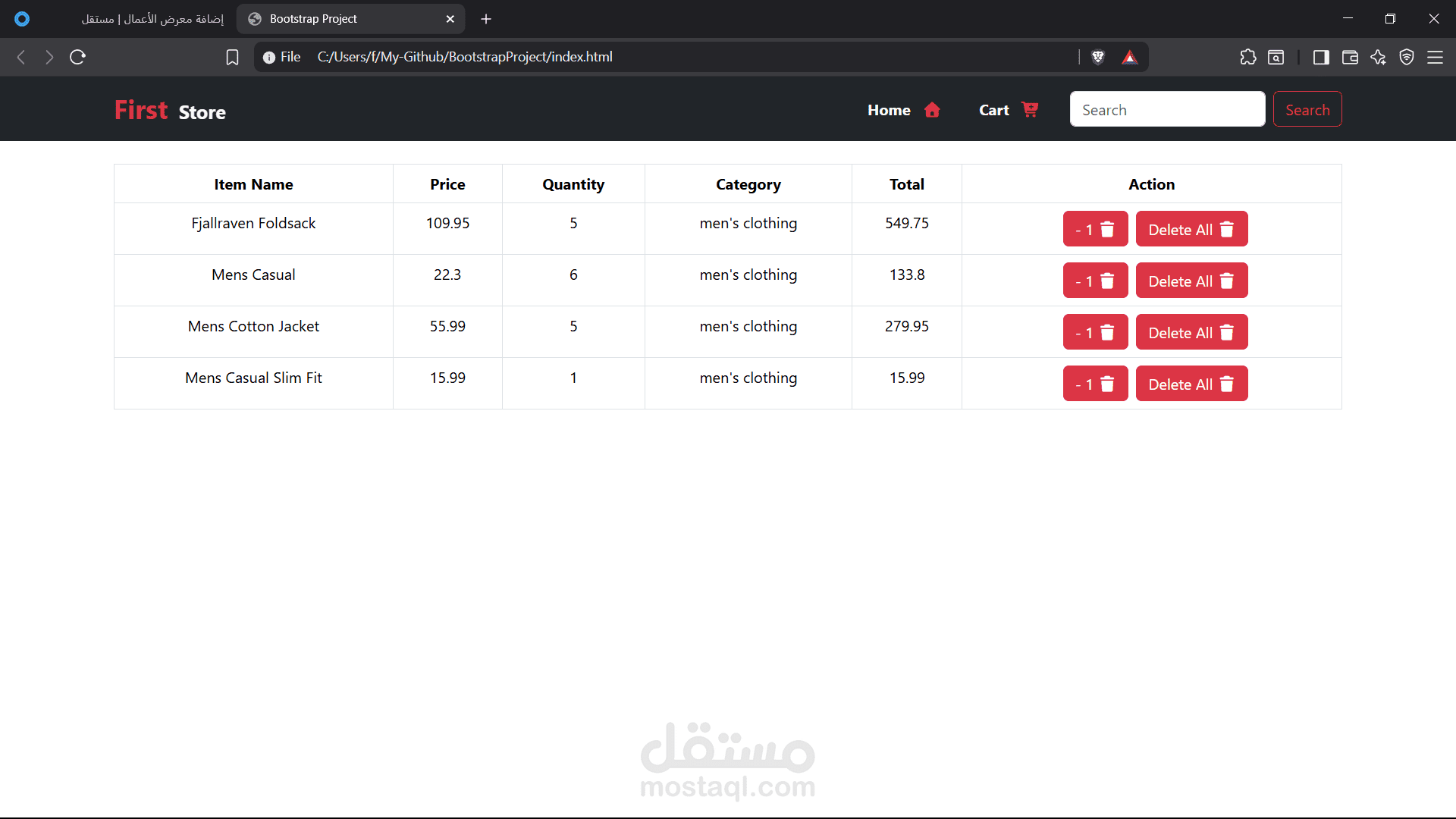Screen dimensions: 1456x819
Task: Click the Home nav link
Action: pyautogui.click(x=889, y=110)
